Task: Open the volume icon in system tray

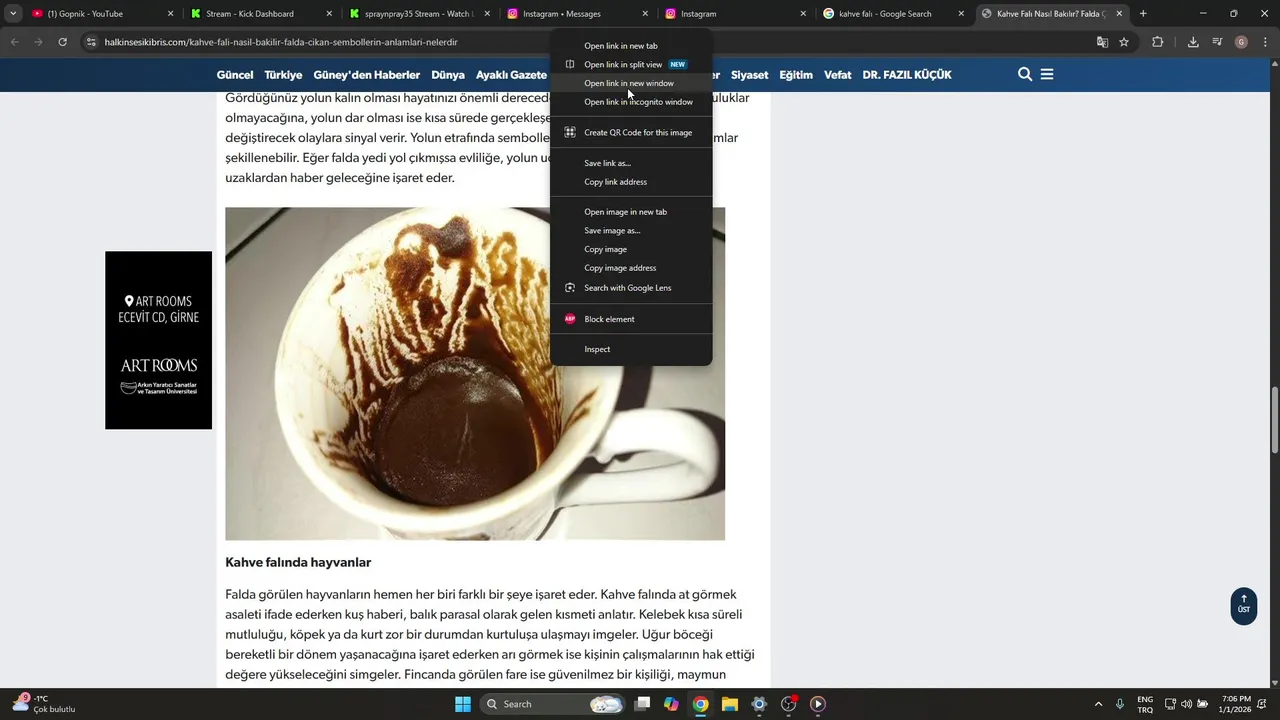Action: pos(1187,704)
